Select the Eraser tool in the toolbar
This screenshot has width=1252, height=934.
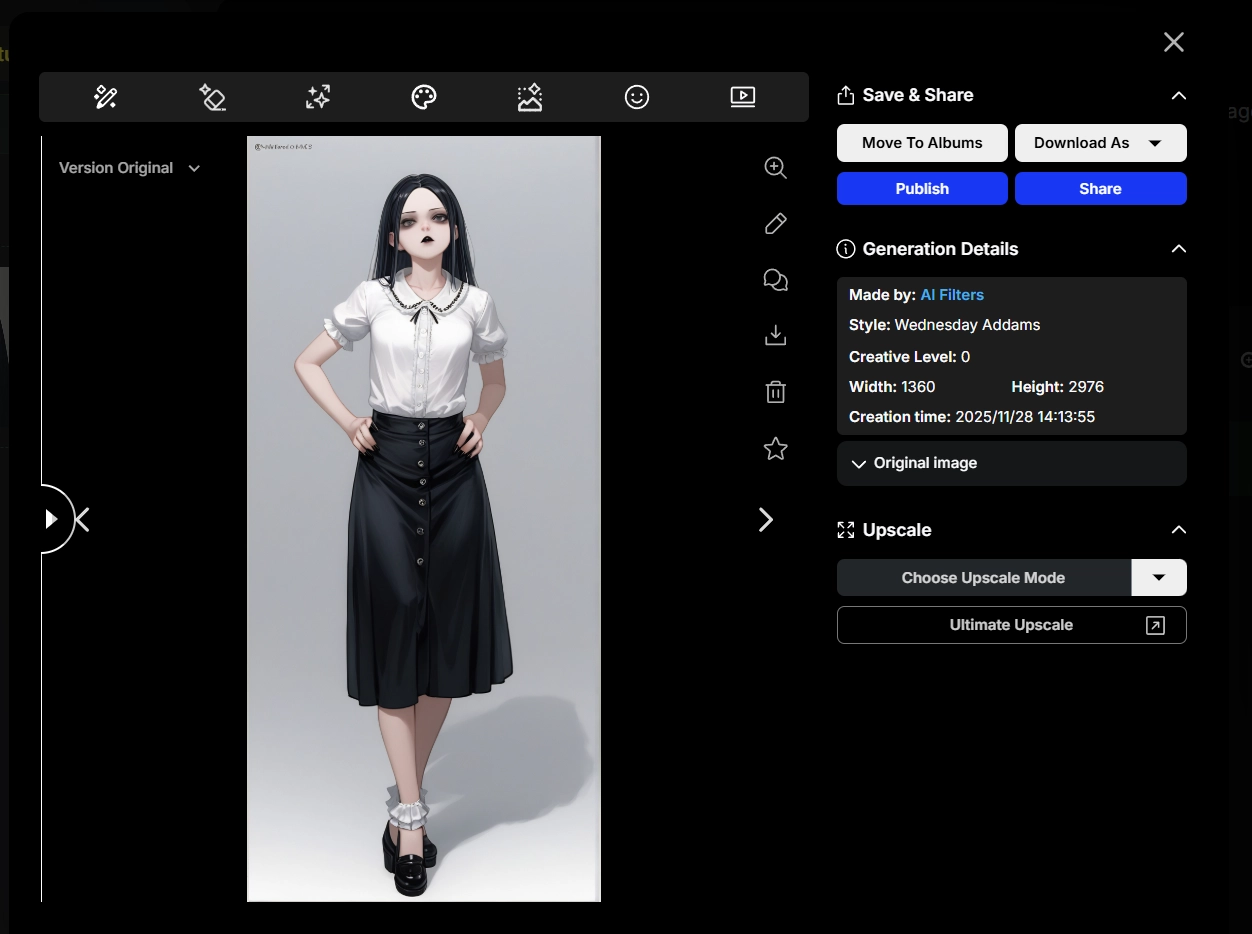click(211, 96)
